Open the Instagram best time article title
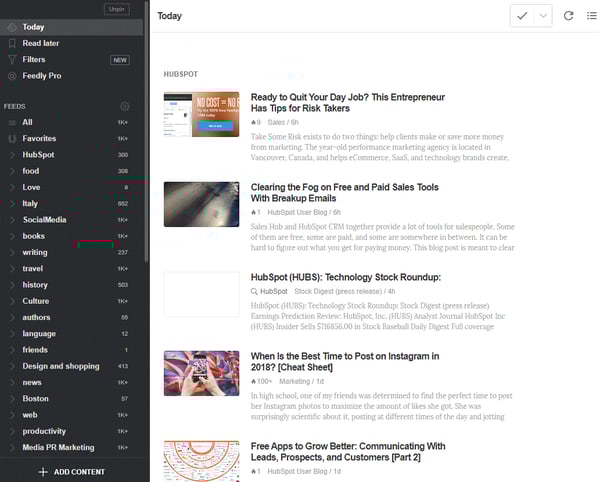The width and height of the screenshot is (600, 482). (343, 363)
